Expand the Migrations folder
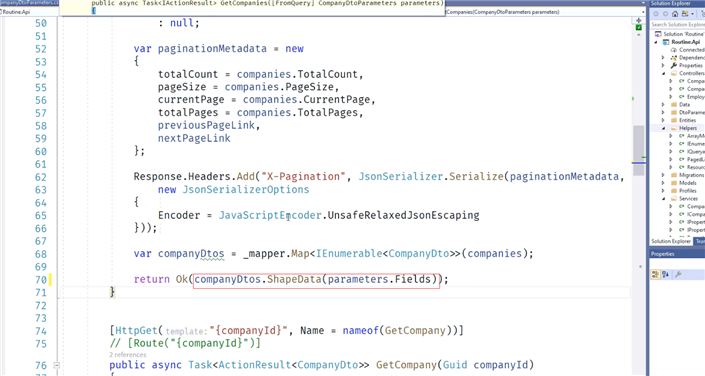Screen dimensions: 705x376 pyautogui.click(x=663, y=175)
